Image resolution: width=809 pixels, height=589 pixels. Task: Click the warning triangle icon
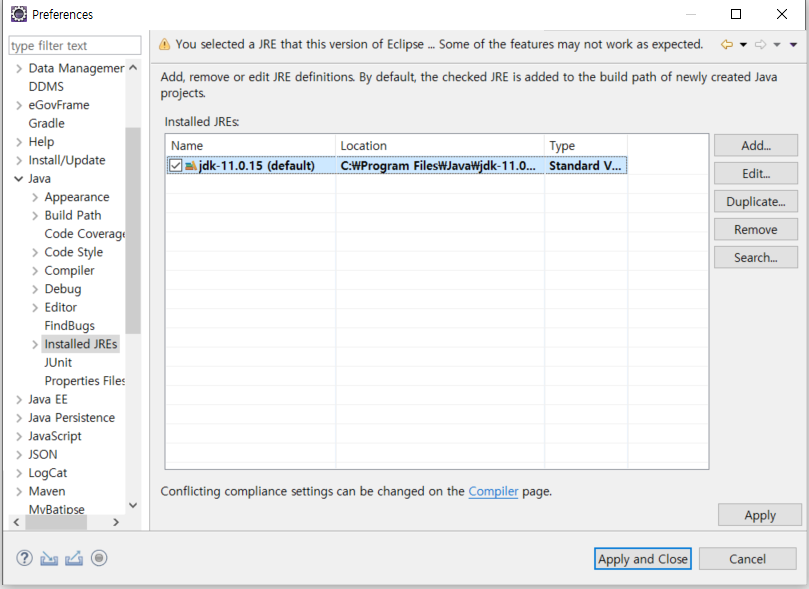pos(165,44)
